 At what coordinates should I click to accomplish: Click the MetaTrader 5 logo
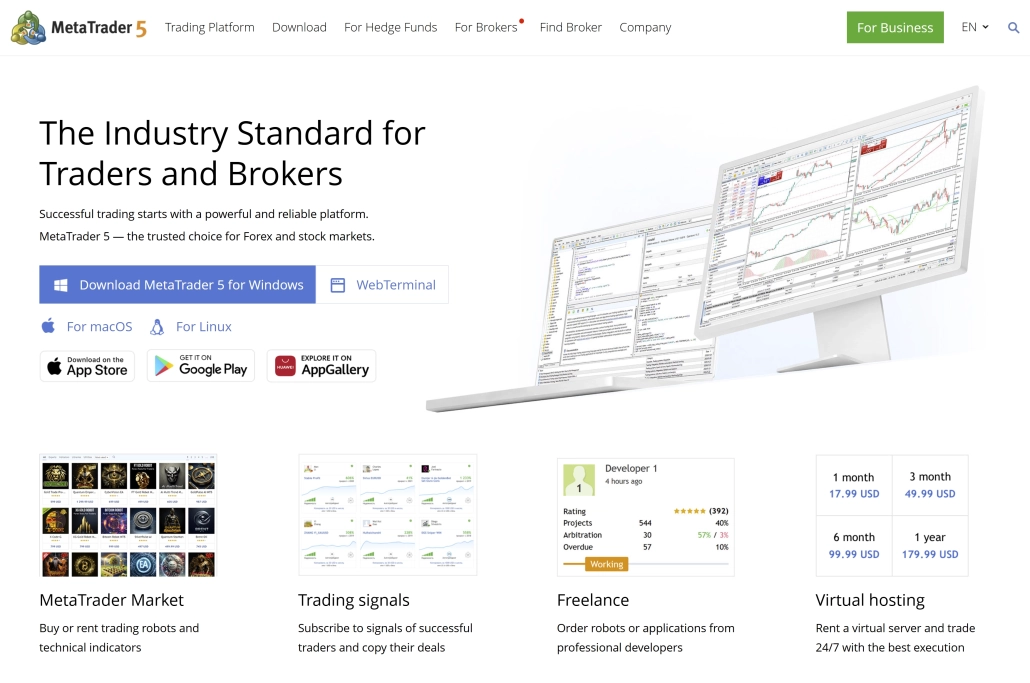point(79,27)
